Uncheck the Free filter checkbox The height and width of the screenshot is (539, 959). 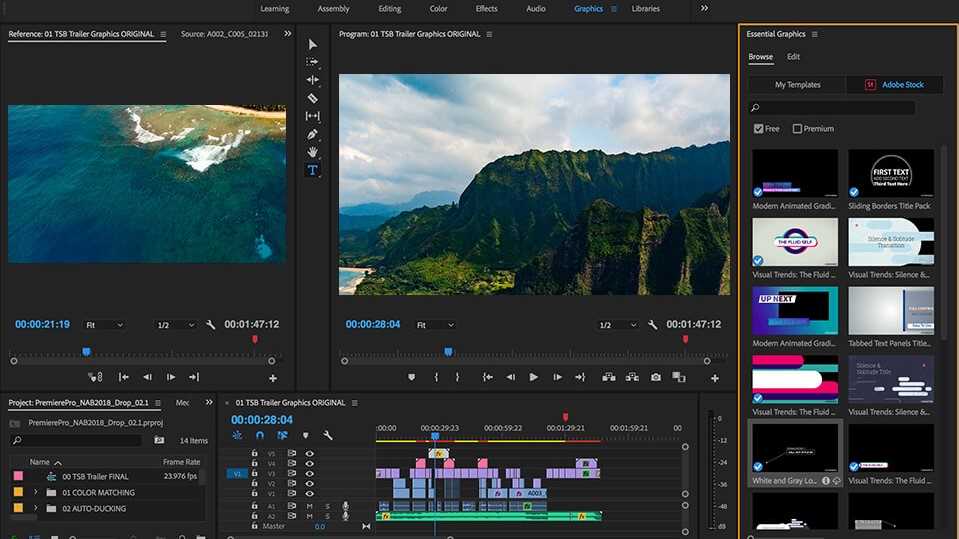[x=759, y=129]
